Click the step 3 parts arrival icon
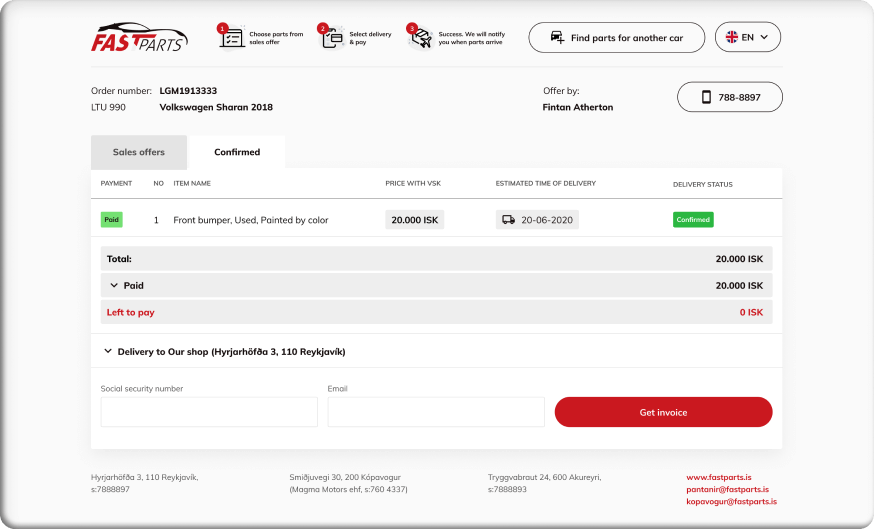Image resolution: width=874 pixels, height=529 pixels. tap(420, 38)
